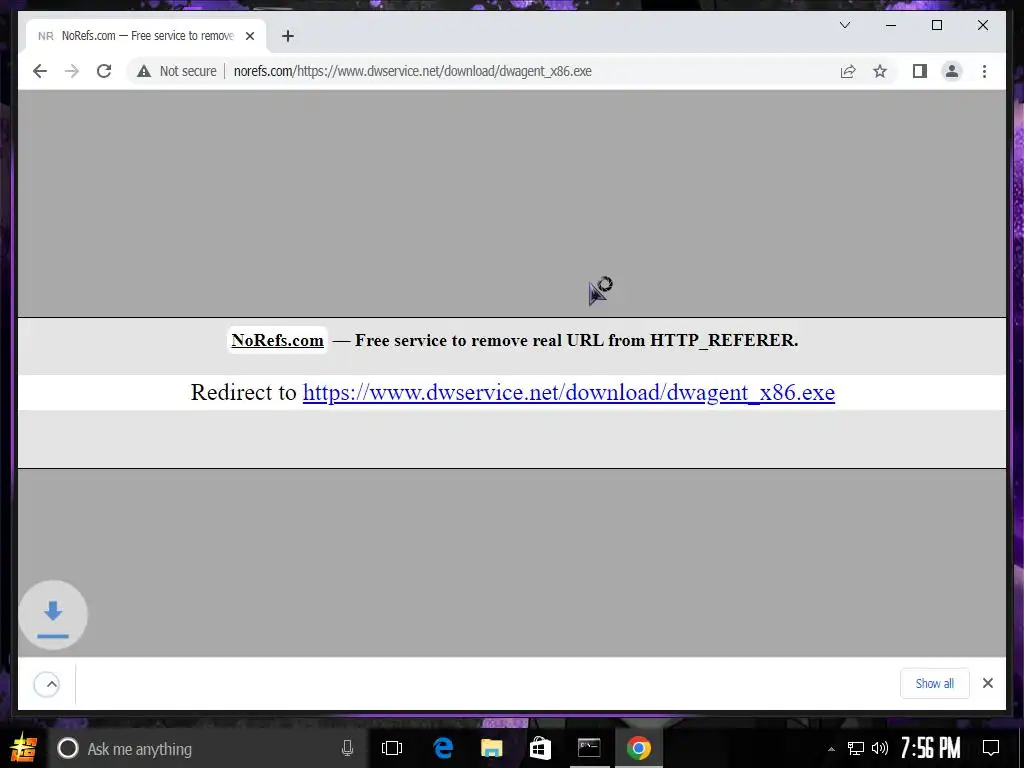Image resolution: width=1024 pixels, height=768 pixels.
Task: Open the dwagent_x86.exe redirect link
Action: [x=568, y=392]
